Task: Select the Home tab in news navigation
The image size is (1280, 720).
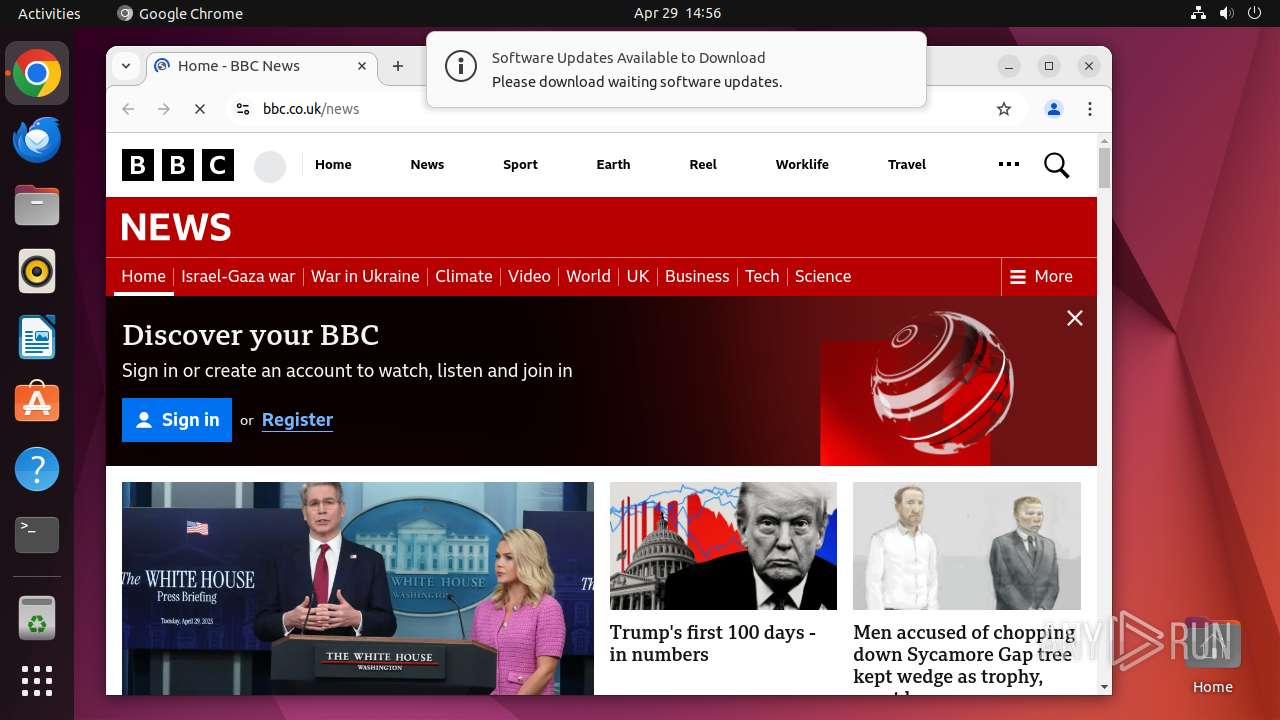Action: (x=143, y=277)
